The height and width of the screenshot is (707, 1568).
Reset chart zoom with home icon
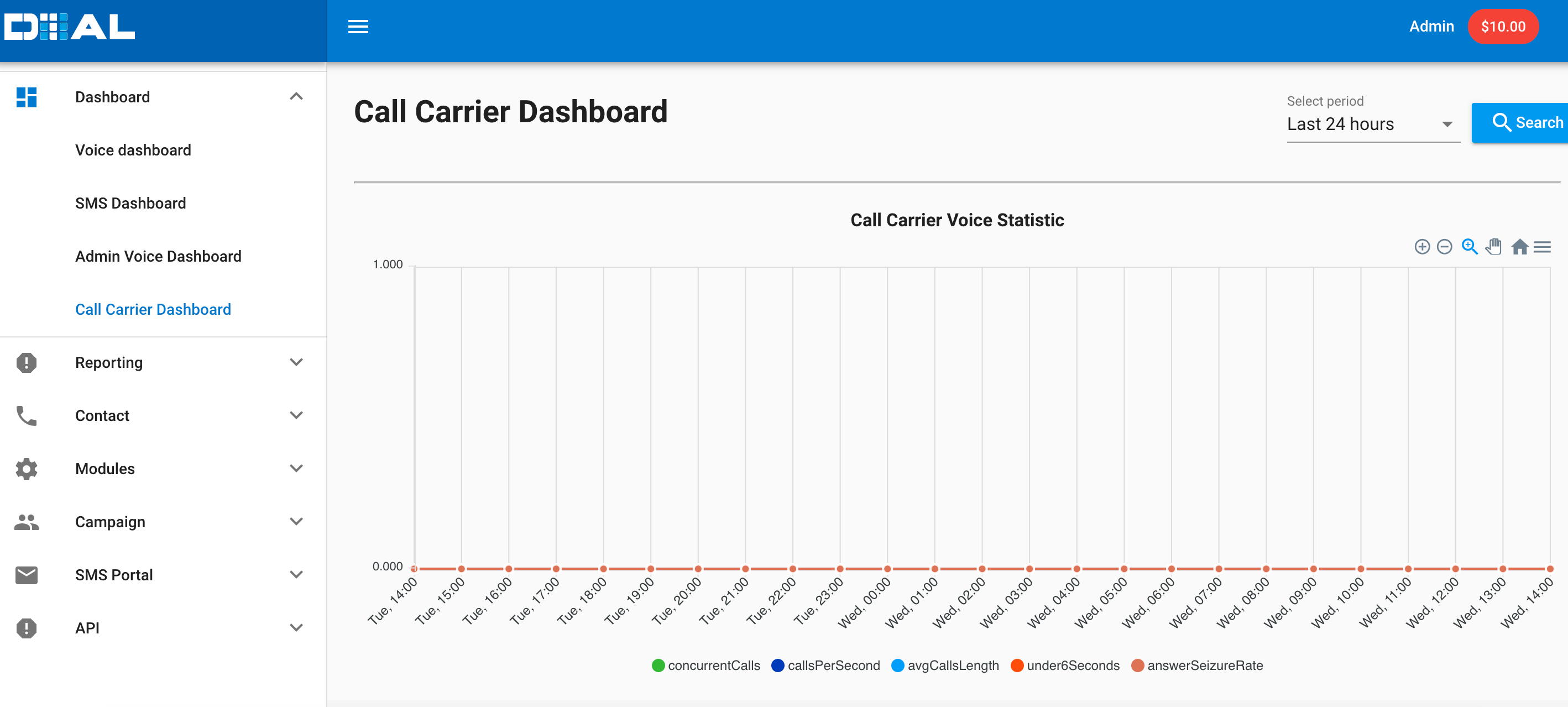[x=1519, y=247]
